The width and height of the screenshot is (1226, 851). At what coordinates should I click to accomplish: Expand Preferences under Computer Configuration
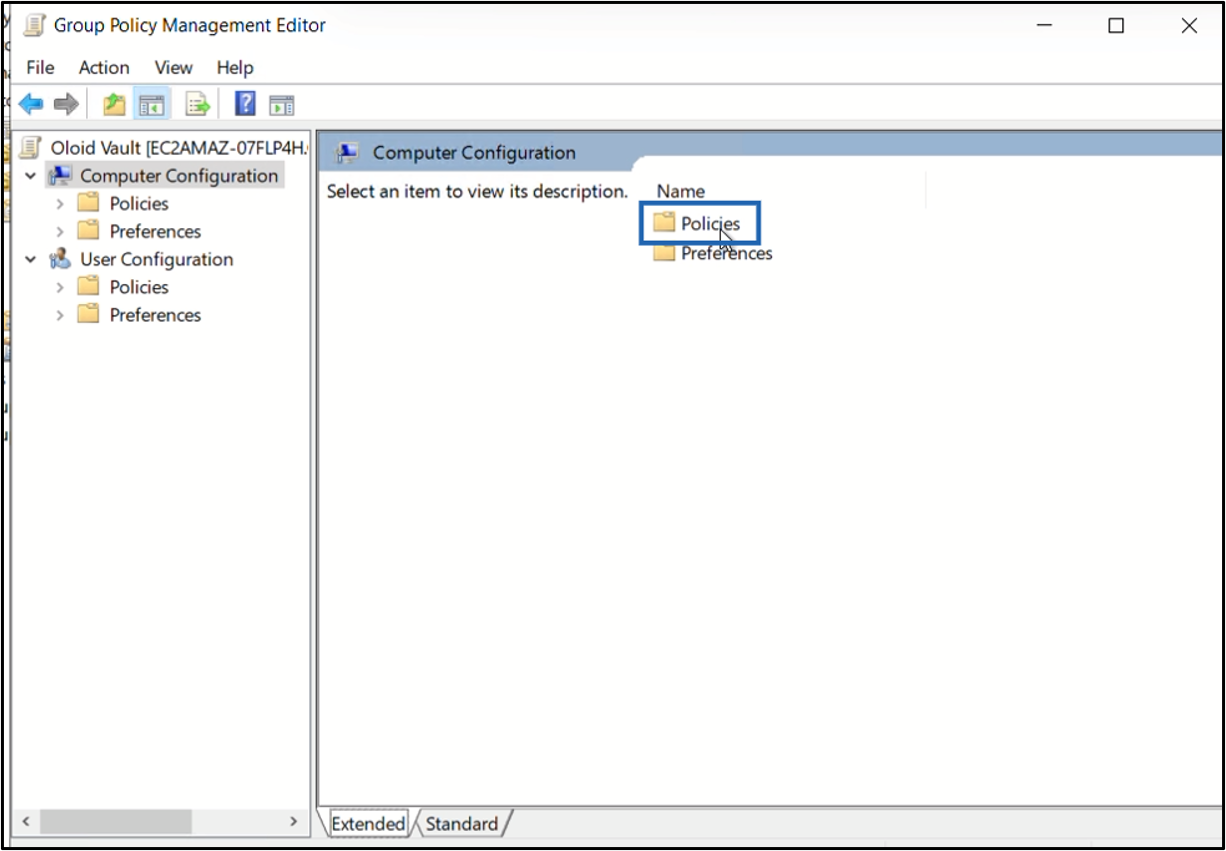click(60, 232)
